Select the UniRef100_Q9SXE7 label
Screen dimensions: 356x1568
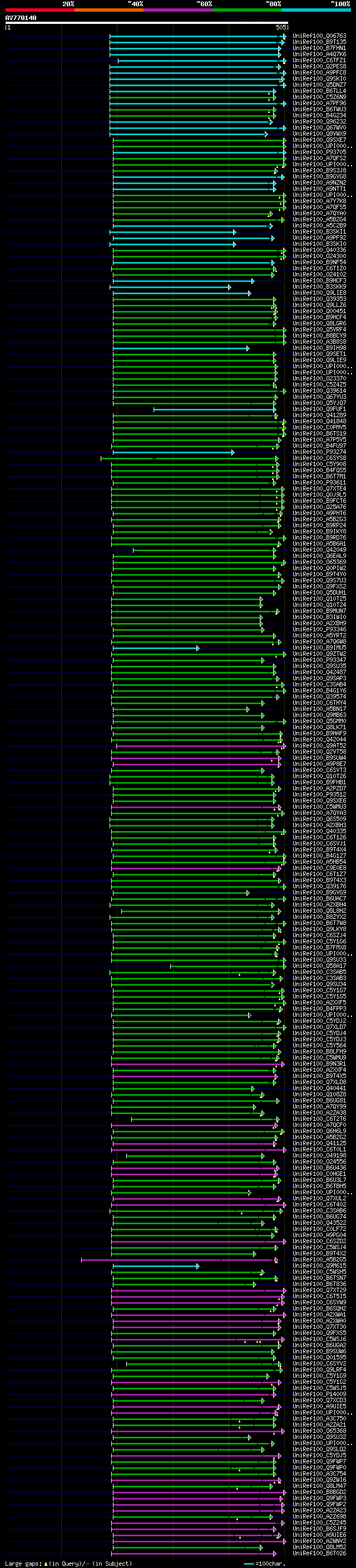coord(319,140)
